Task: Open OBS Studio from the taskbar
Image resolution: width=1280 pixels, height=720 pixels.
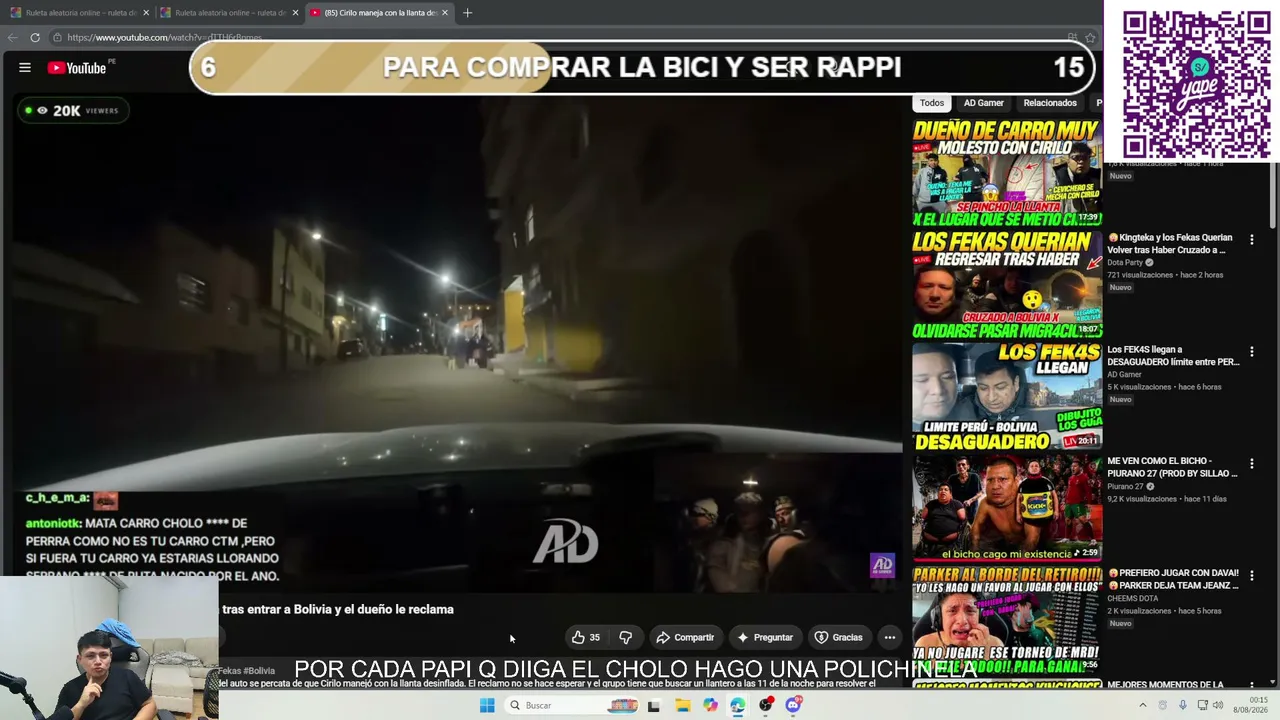Action: pyautogui.click(x=765, y=705)
